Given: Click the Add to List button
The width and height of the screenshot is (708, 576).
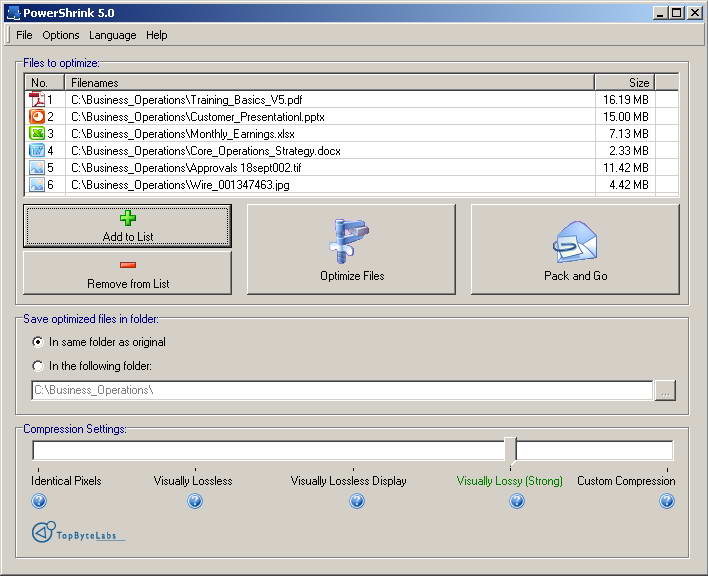Looking at the screenshot, I should click(127, 226).
